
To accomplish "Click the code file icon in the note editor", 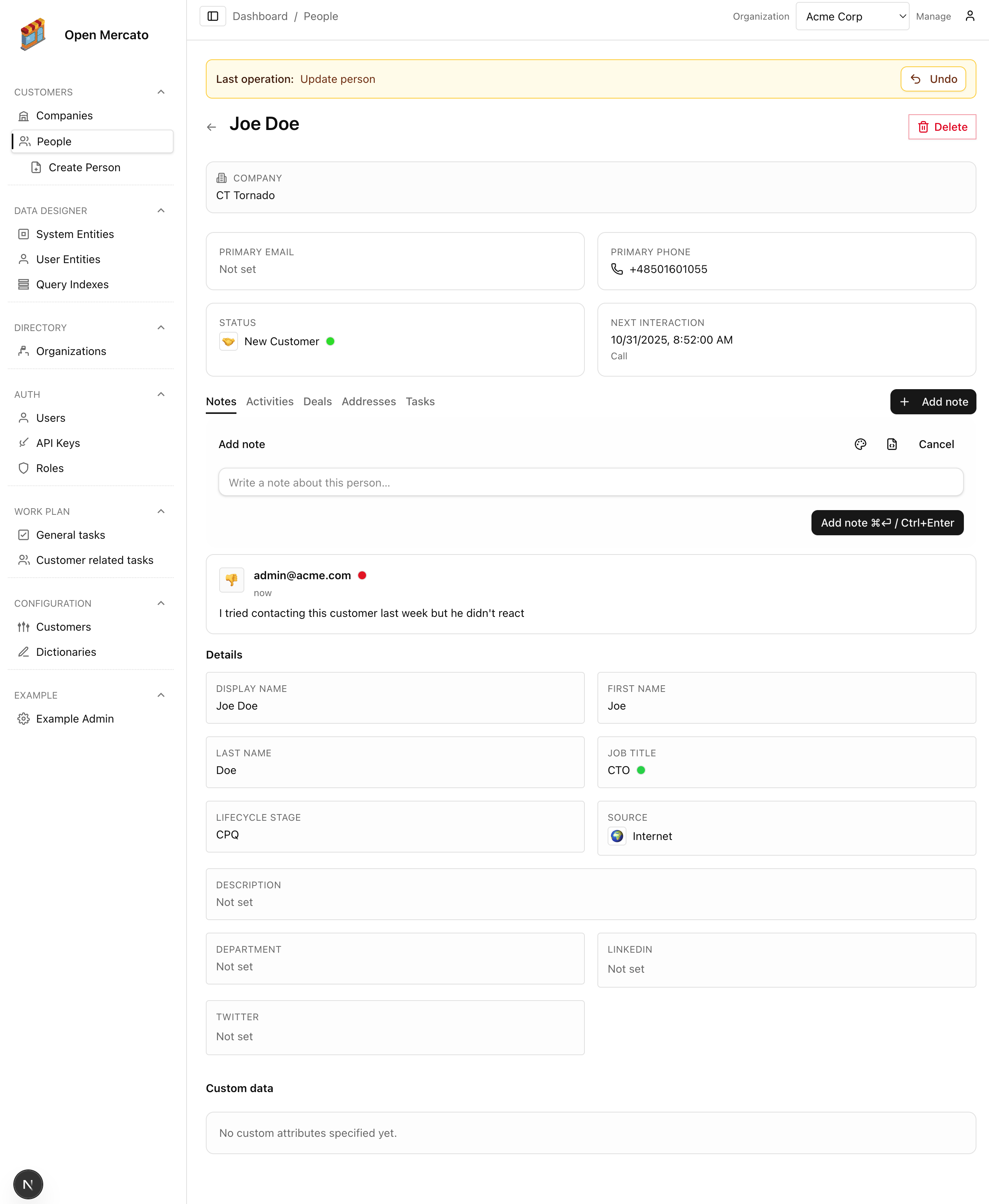I will pyautogui.click(x=892, y=444).
